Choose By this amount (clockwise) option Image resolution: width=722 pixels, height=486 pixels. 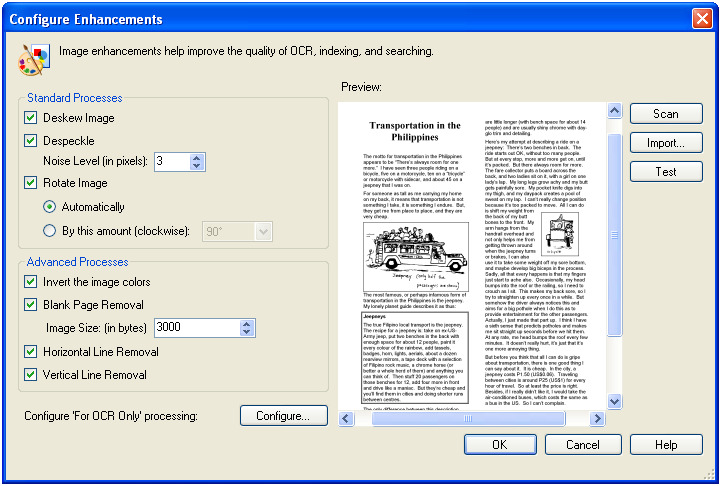point(49,230)
